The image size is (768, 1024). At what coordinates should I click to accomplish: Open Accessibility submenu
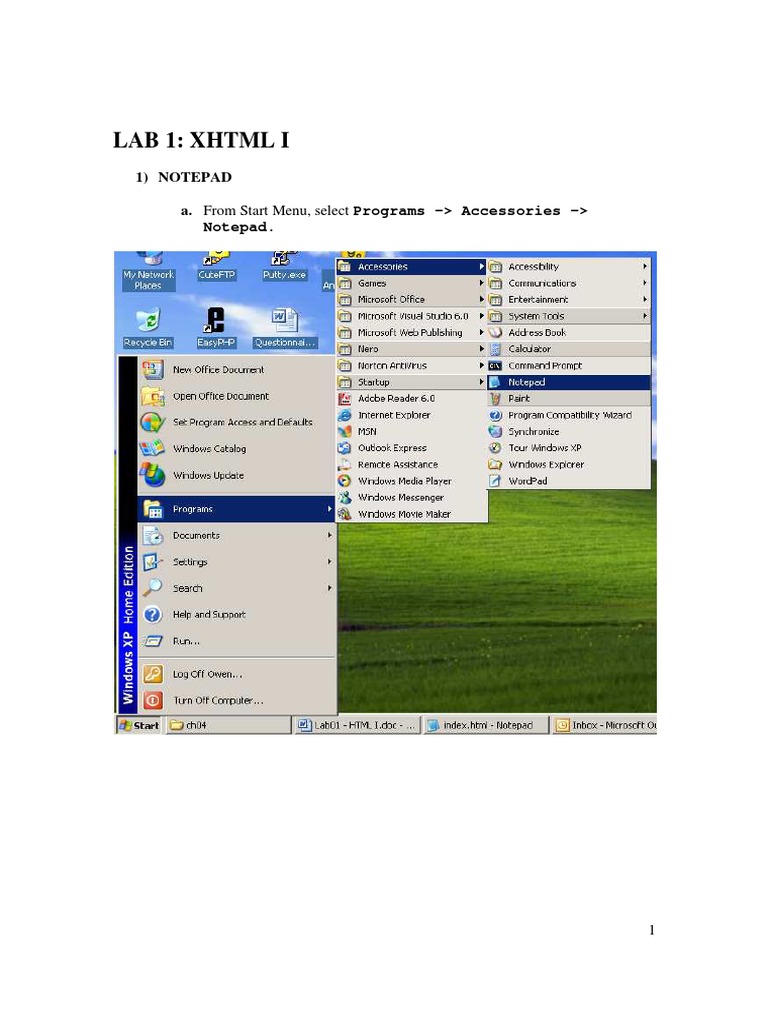[x=569, y=266]
